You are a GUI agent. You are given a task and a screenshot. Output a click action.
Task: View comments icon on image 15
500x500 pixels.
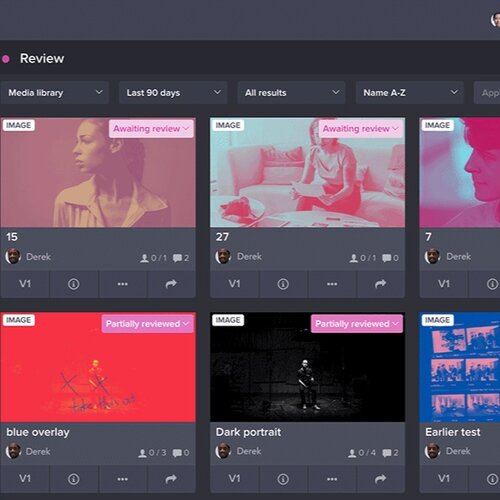tap(177, 258)
